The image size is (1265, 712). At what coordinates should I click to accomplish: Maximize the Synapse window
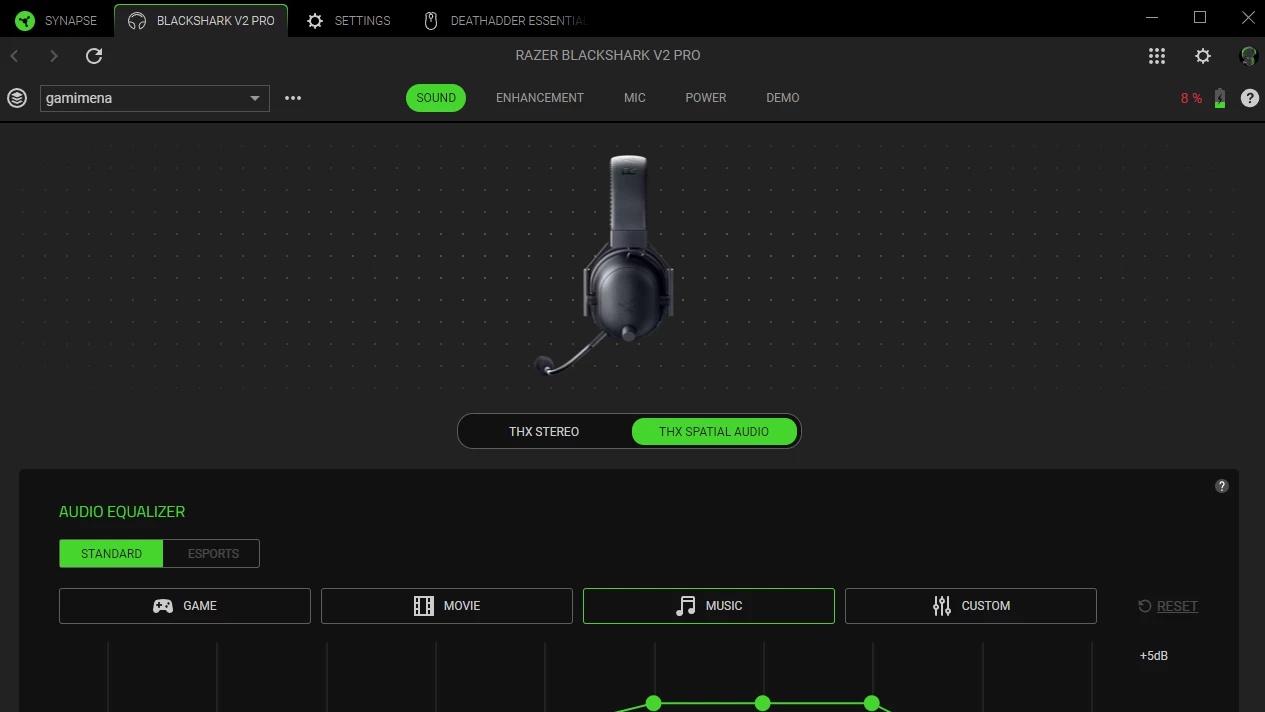point(1200,18)
